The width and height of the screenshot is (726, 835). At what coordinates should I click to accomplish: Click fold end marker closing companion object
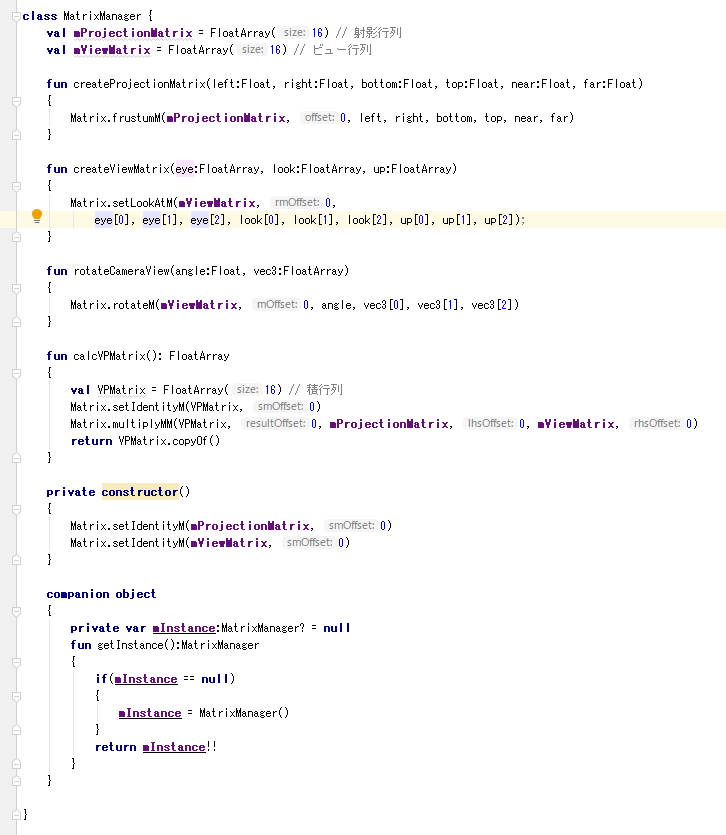pos(17,781)
